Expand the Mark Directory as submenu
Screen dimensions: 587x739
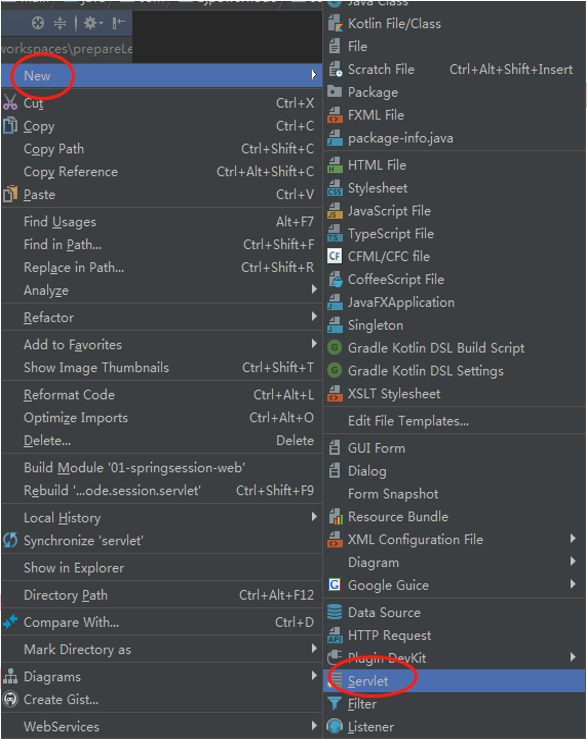[x=162, y=649]
